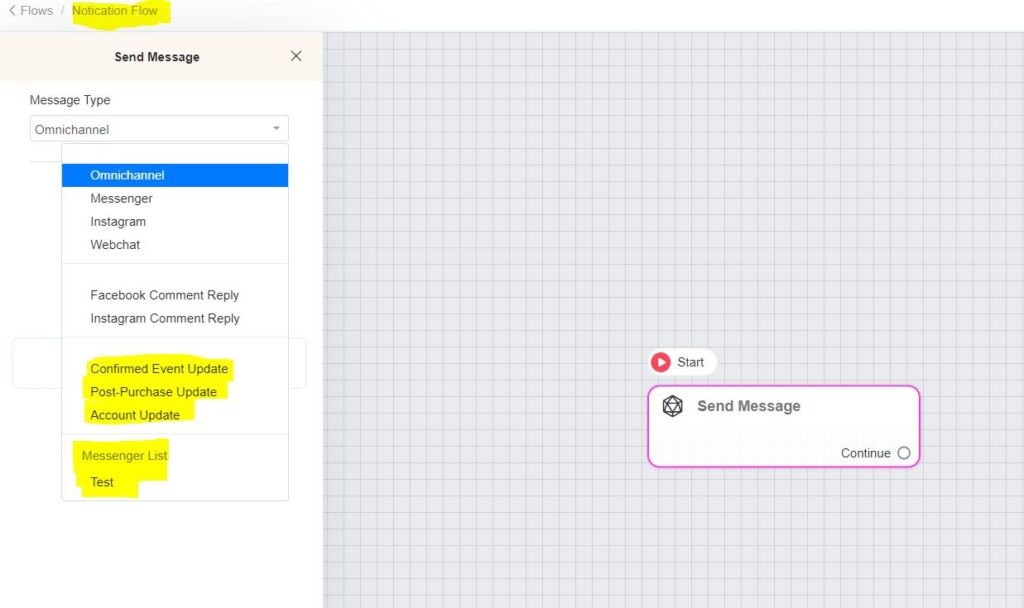Click the Messenger List group label

pos(125,456)
